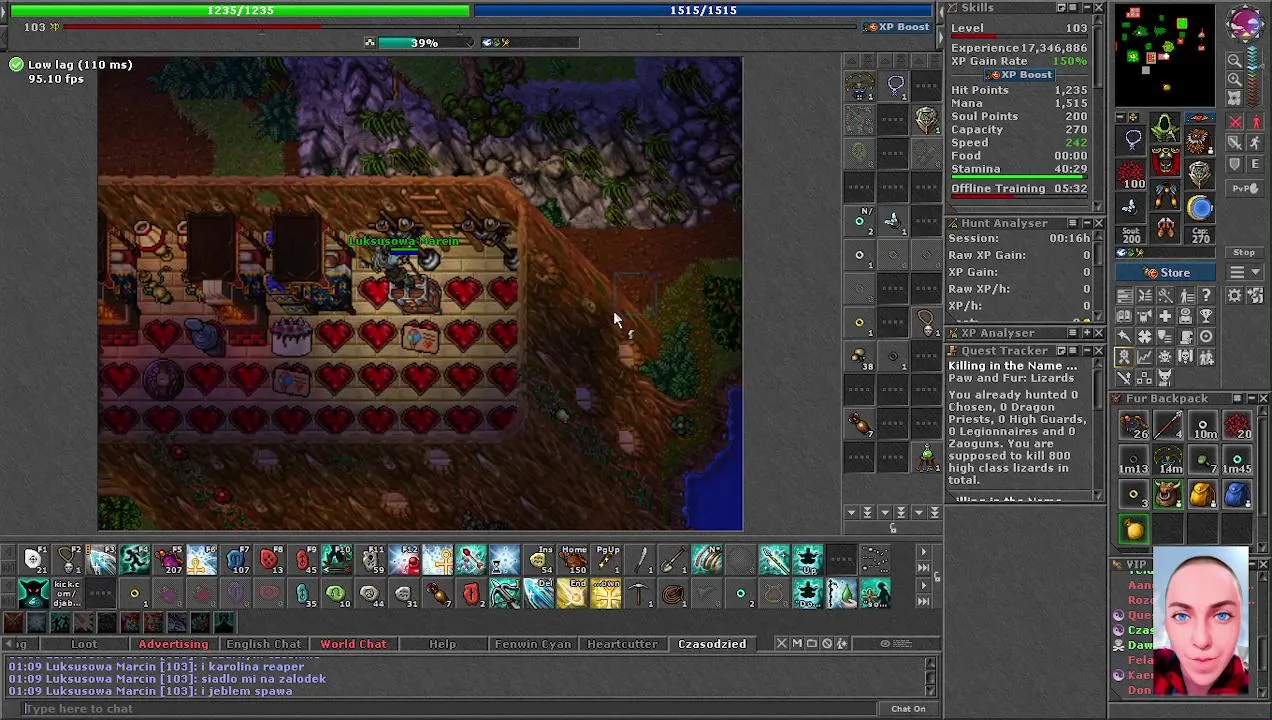Collapse the equipment inventory with minus button
Image resolution: width=1272 pixels, height=720 pixels.
tap(1120, 117)
